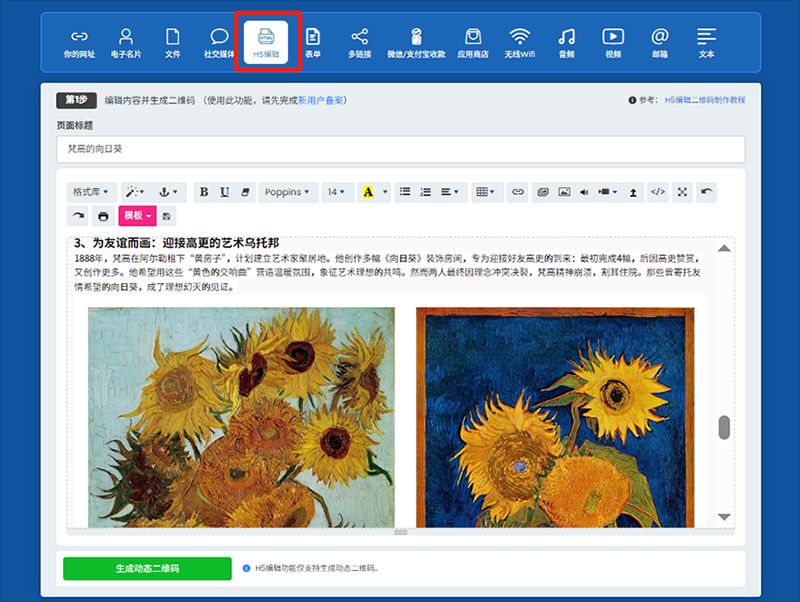Toggle bold formatting in the editor toolbar
Viewport: 800px width, 602px height.
click(204, 192)
